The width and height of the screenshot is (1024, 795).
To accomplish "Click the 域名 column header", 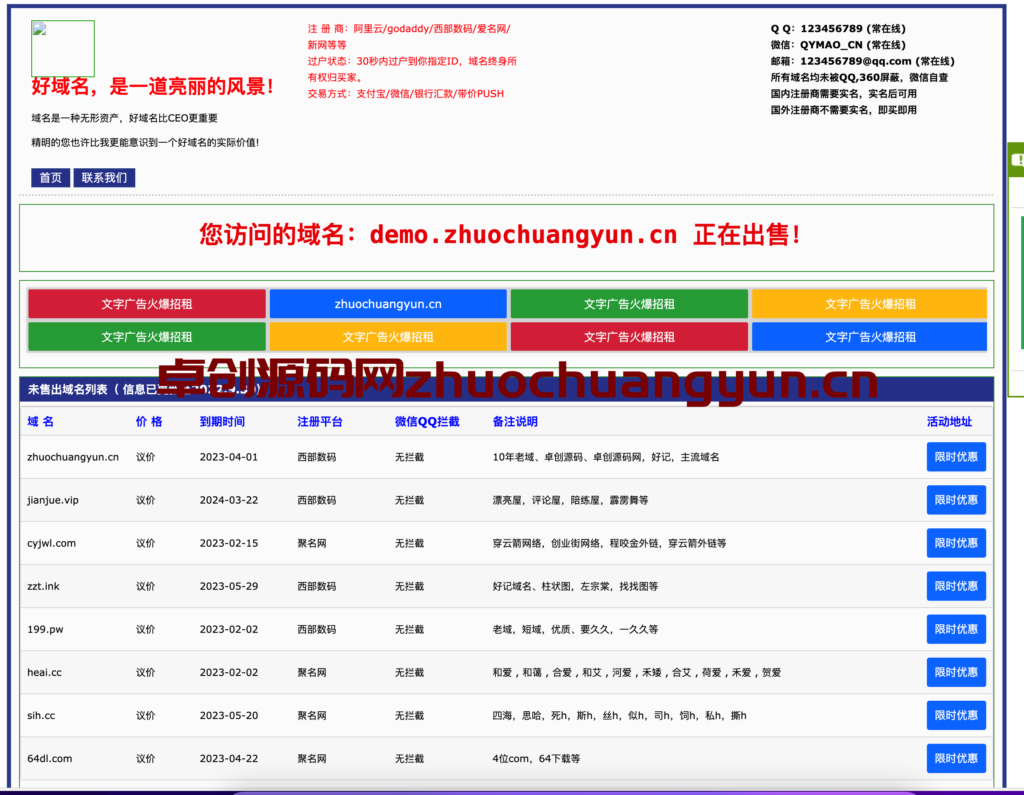I will coord(40,421).
